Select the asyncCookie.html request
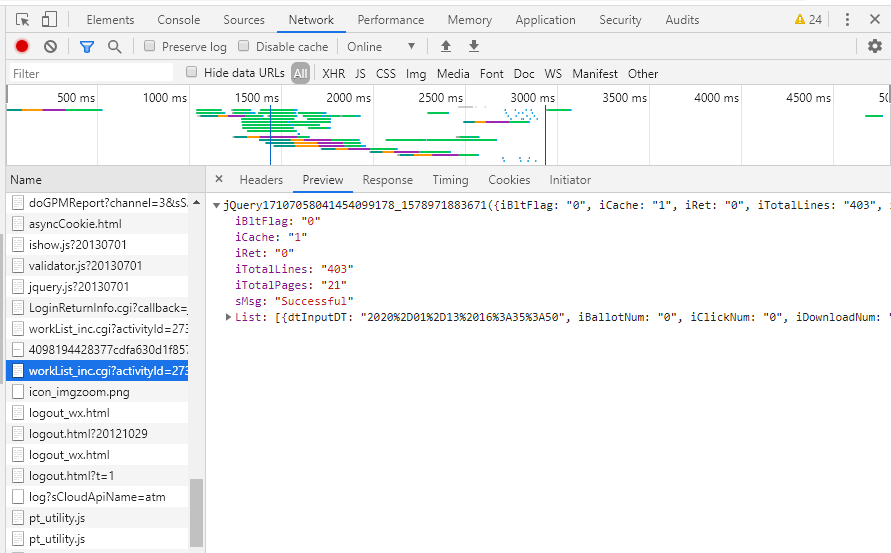 tap(97, 224)
